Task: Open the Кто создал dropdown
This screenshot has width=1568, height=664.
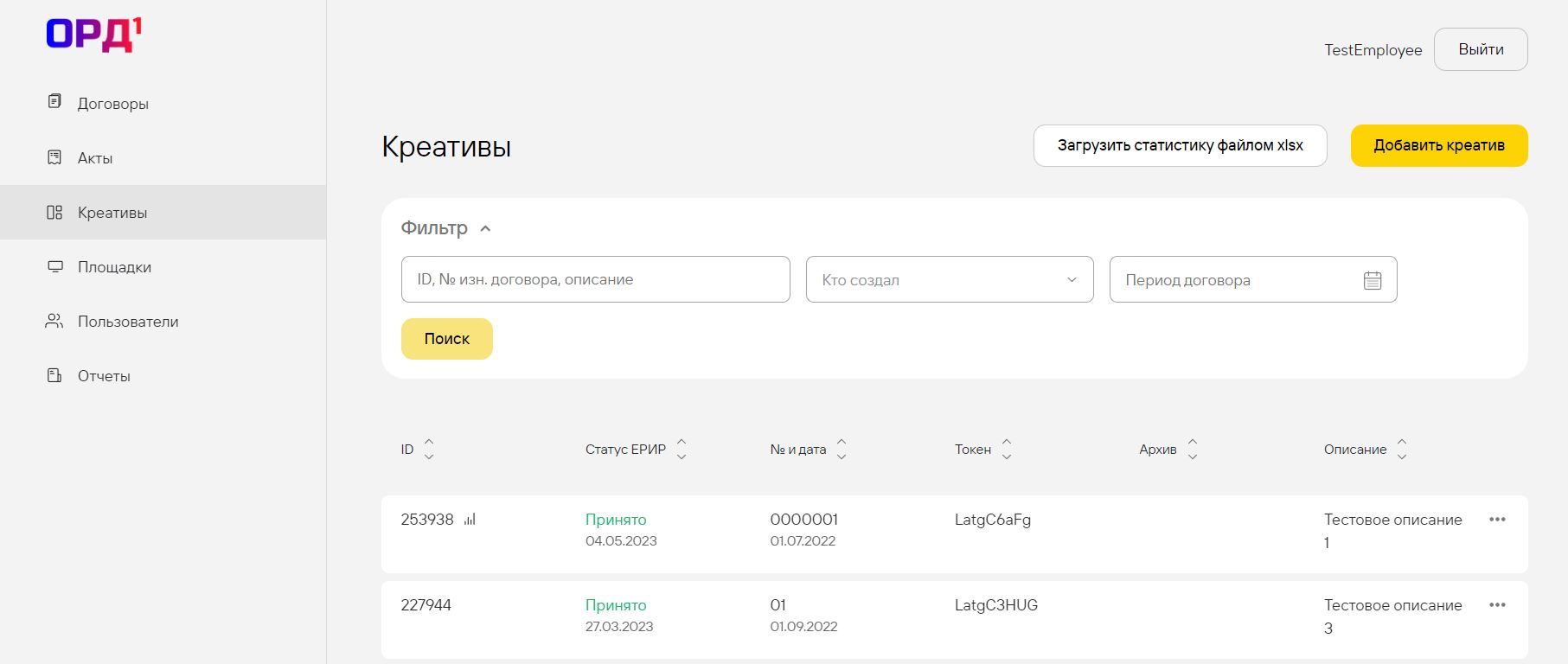Action: pos(950,279)
